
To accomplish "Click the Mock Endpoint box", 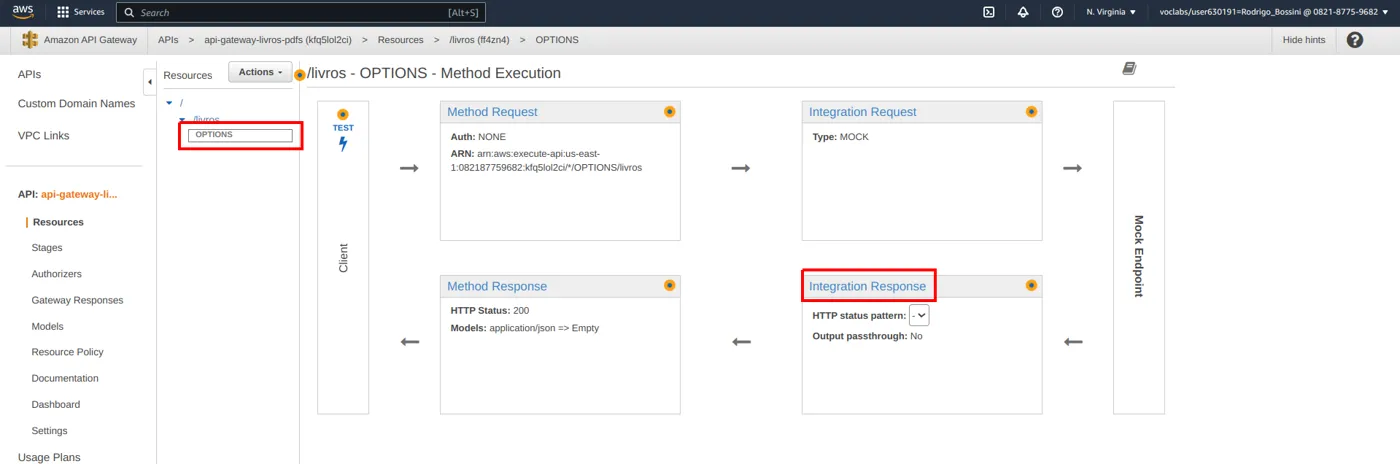I will (x=1139, y=257).
